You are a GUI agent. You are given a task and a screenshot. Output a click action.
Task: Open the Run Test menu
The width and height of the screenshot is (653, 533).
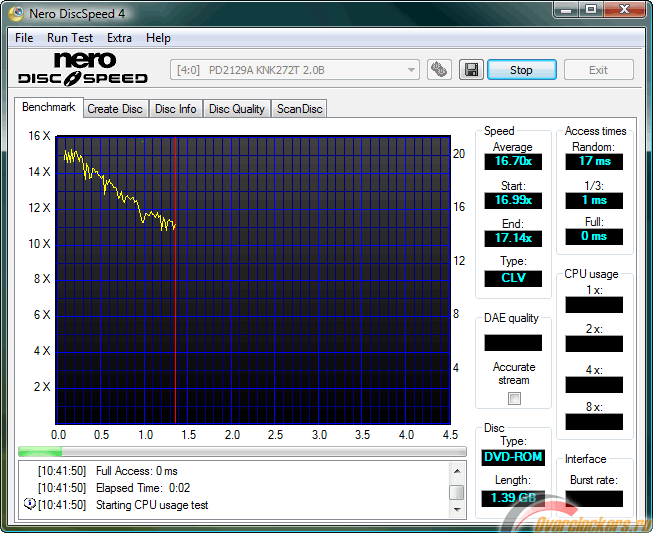(71, 38)
